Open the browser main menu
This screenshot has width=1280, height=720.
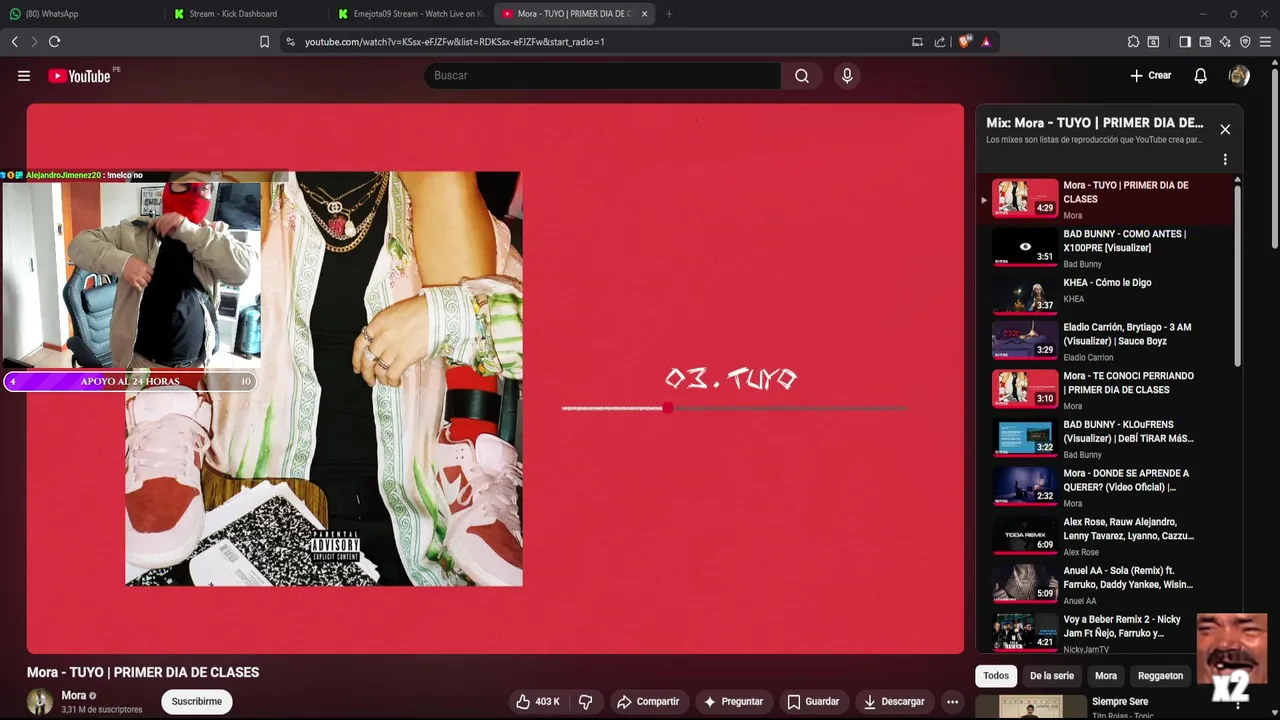point(1265,42)
